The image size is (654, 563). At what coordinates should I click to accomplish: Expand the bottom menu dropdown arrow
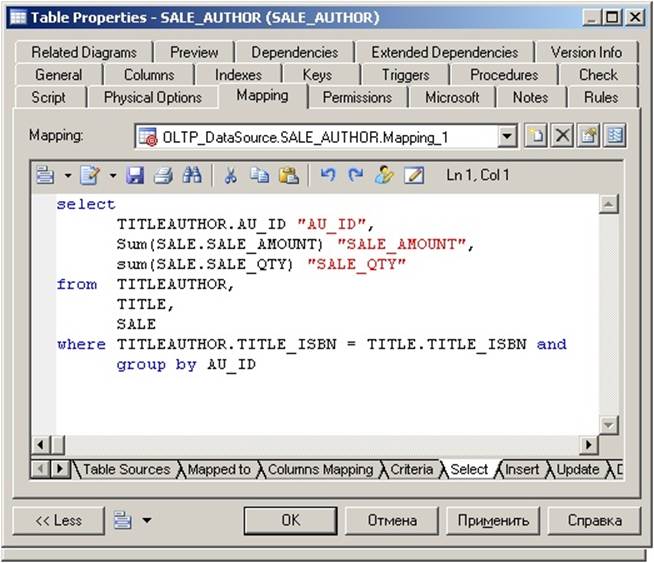point(147,520)
